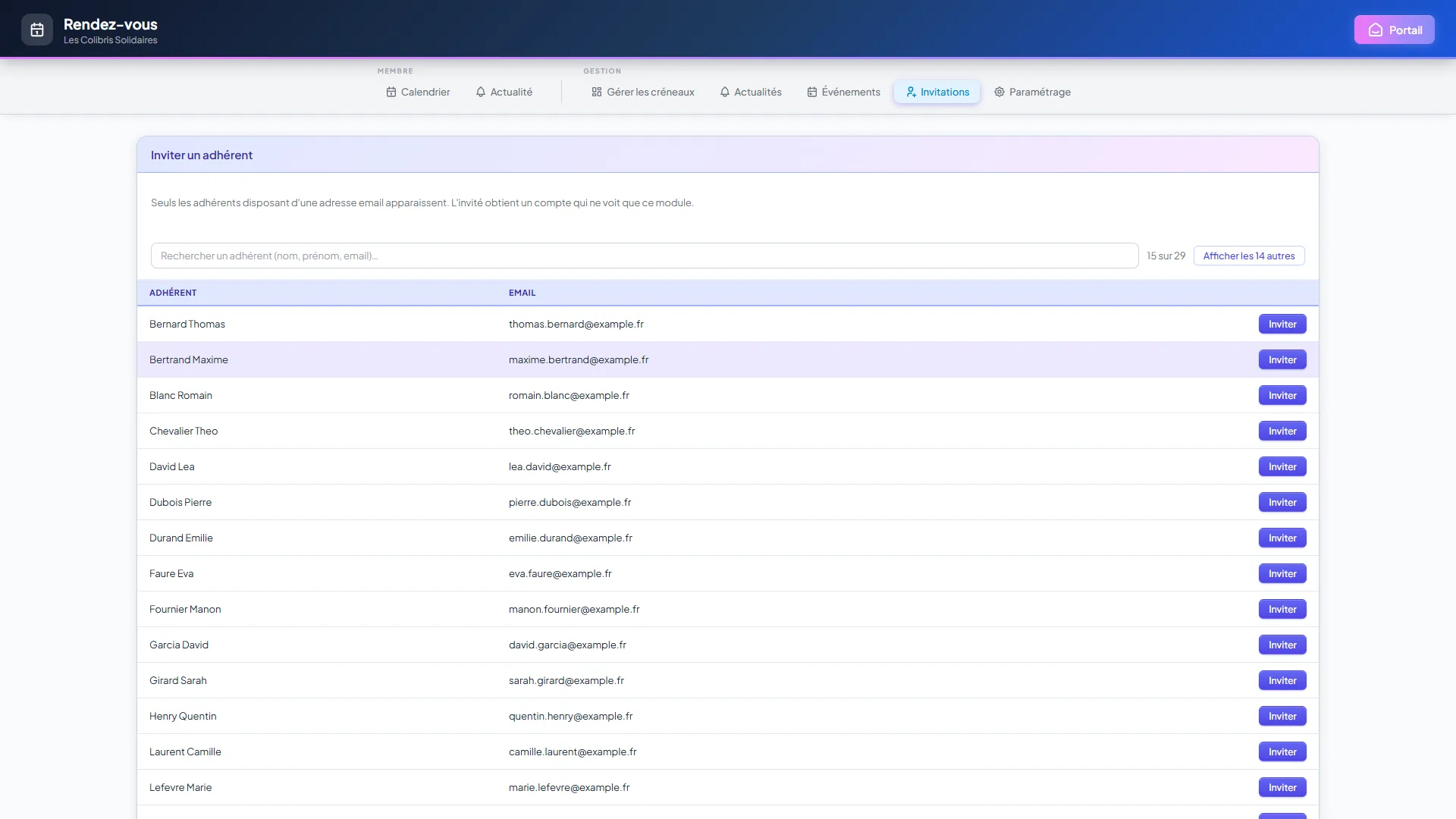Click the house icon in Portail button
This screenshot has height=819, width=1456.
pos(1376,30)
